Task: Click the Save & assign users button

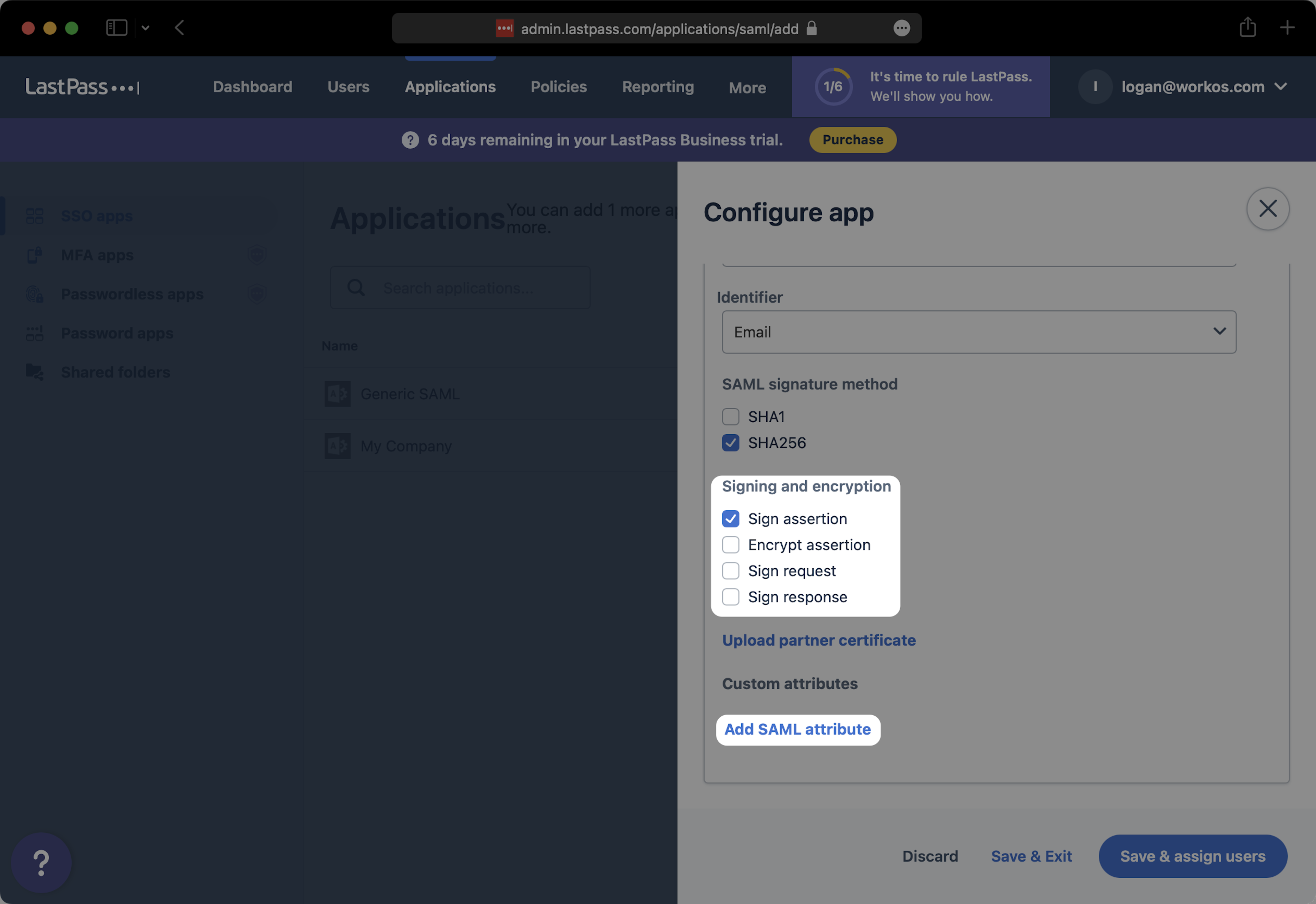Action: click(1192, 856)
